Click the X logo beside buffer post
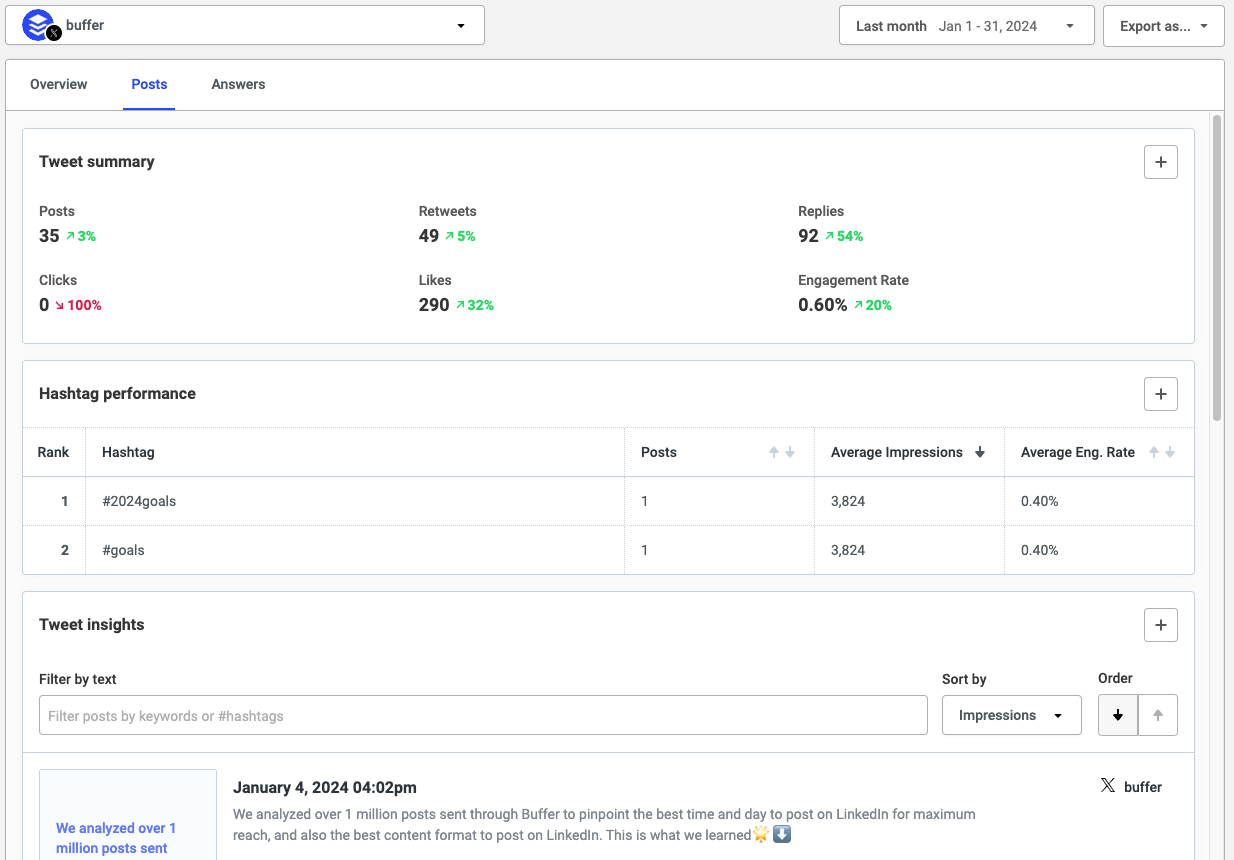 click(1108, 786)
